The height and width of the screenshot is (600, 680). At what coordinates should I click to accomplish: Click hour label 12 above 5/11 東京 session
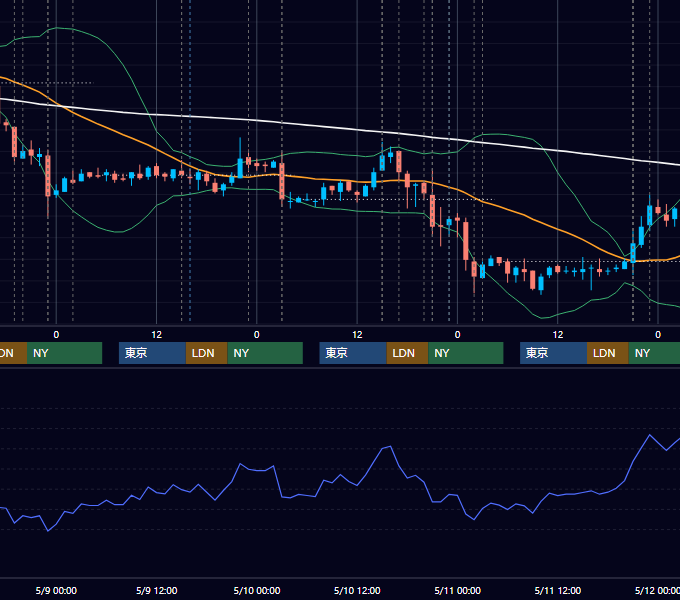[x=558, y=335]
